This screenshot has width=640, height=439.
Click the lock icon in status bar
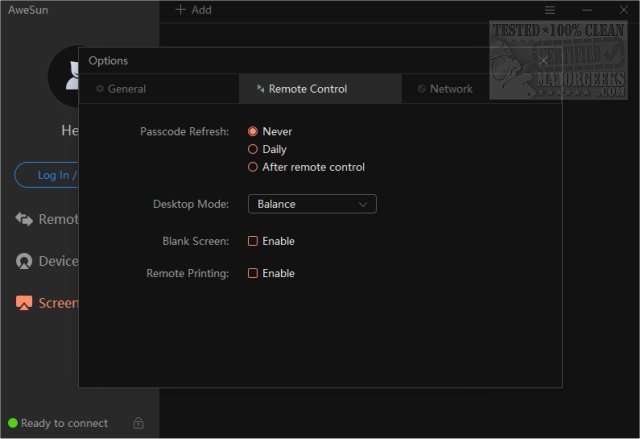pos(138,423)
